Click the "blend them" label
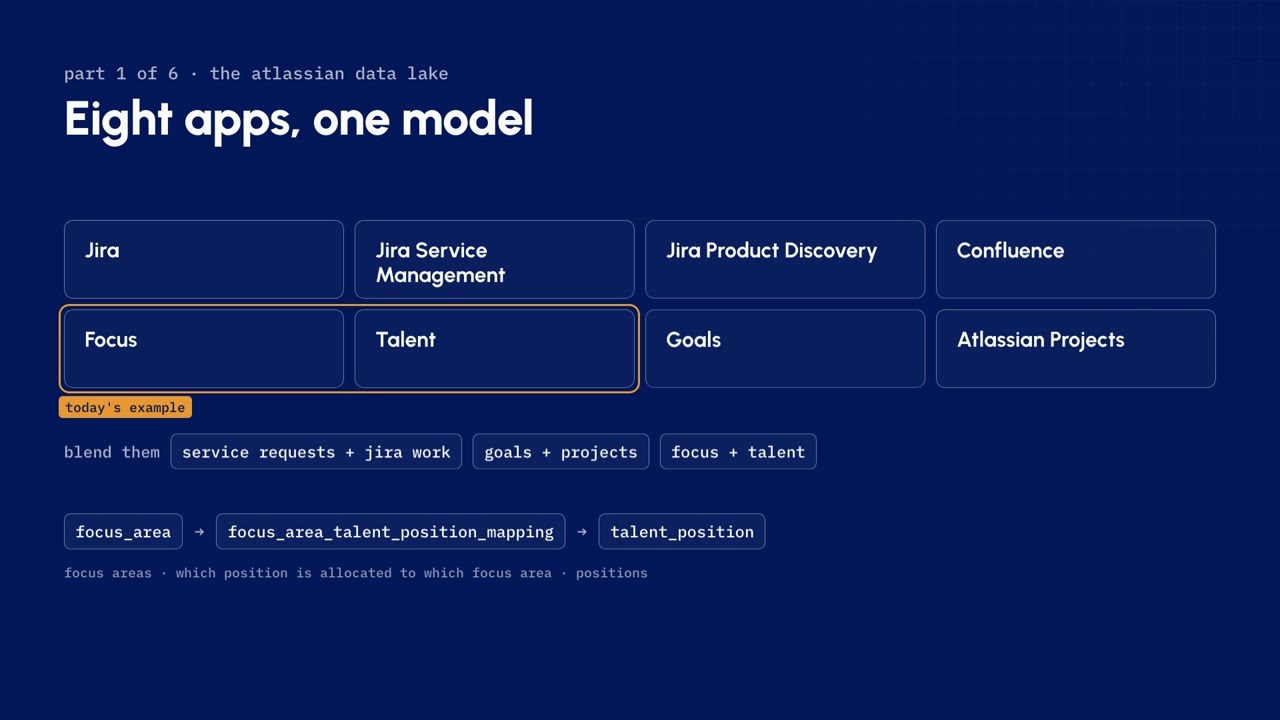This screenshot has width=1280, height=720. tap(112, 452)
